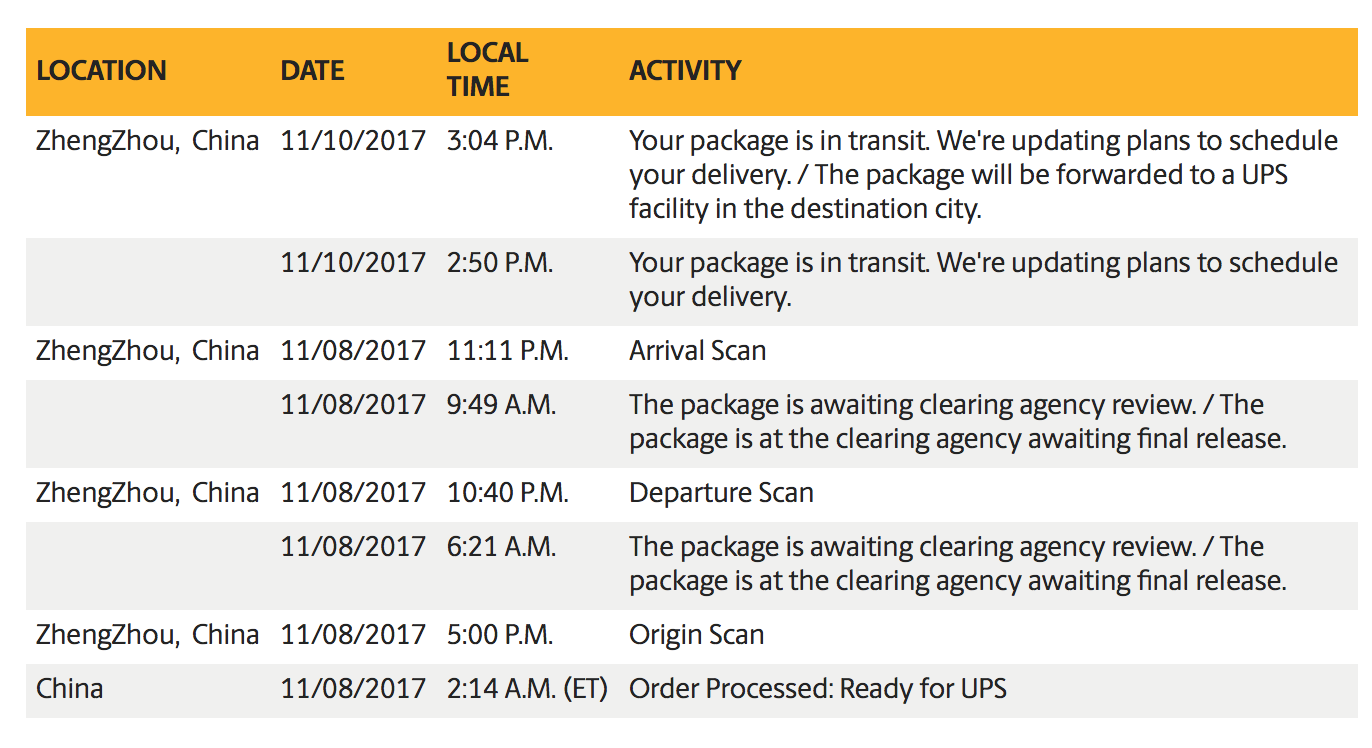The width and height of the screenshot is (1372, 748).
Task: Select the 2:50 P.M. time cell
Action: (500, 263)
